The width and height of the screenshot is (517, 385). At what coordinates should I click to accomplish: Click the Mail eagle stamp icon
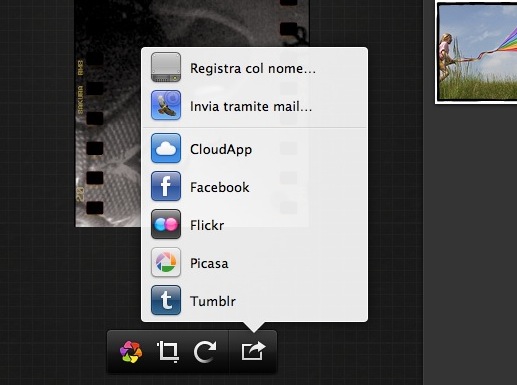tap(166, 105)
